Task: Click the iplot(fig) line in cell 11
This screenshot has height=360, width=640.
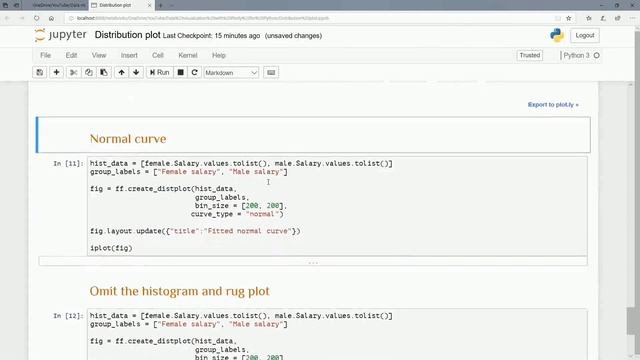Action: coord(111,248)
